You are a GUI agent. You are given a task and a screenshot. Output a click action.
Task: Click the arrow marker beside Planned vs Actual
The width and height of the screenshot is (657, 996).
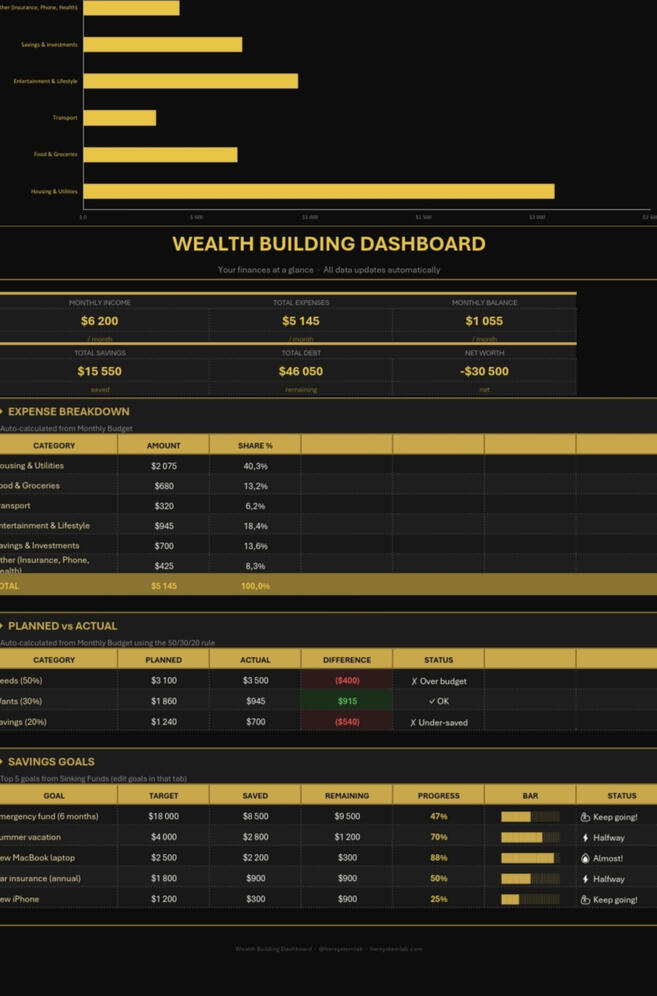coord(2,626)
